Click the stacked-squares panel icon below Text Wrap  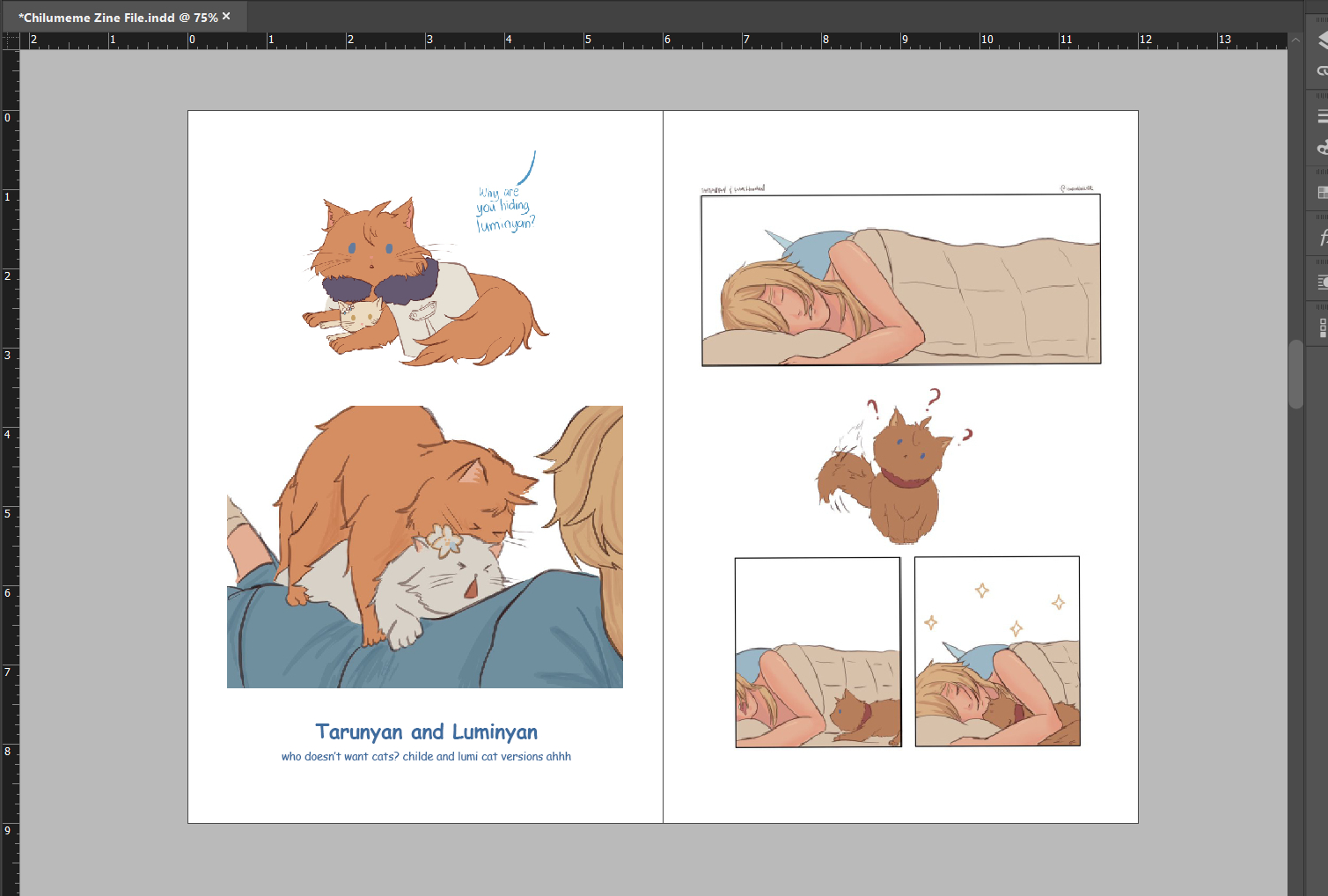click(x=1322, y=327)
